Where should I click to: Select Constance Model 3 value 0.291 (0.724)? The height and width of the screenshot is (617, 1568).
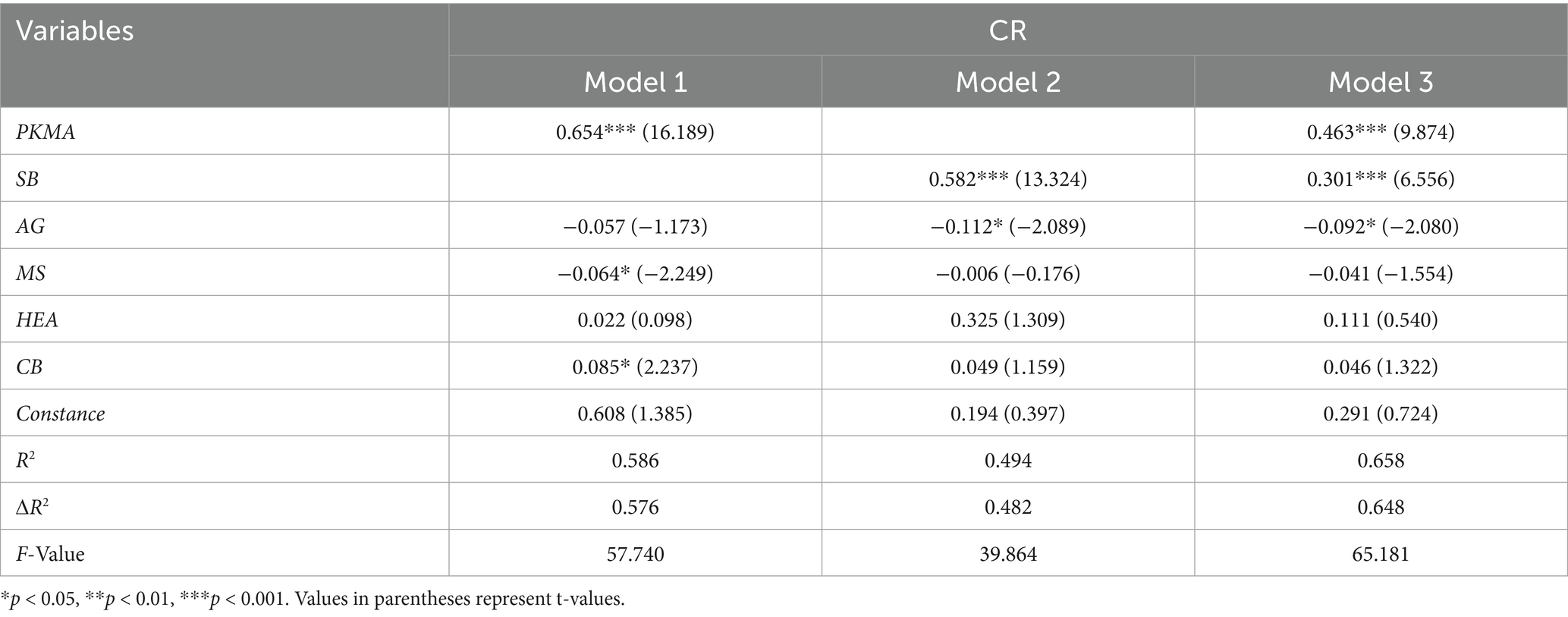click(x=1381, y=414)
